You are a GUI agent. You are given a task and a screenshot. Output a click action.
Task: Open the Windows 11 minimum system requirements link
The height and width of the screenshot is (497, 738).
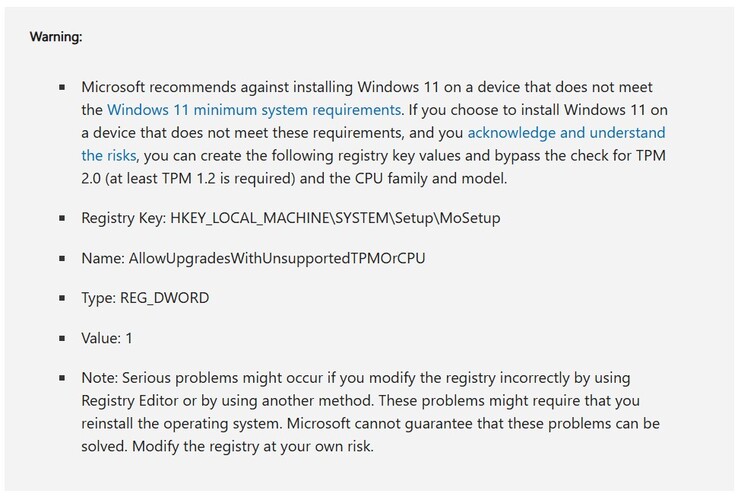tap(254, 109)
